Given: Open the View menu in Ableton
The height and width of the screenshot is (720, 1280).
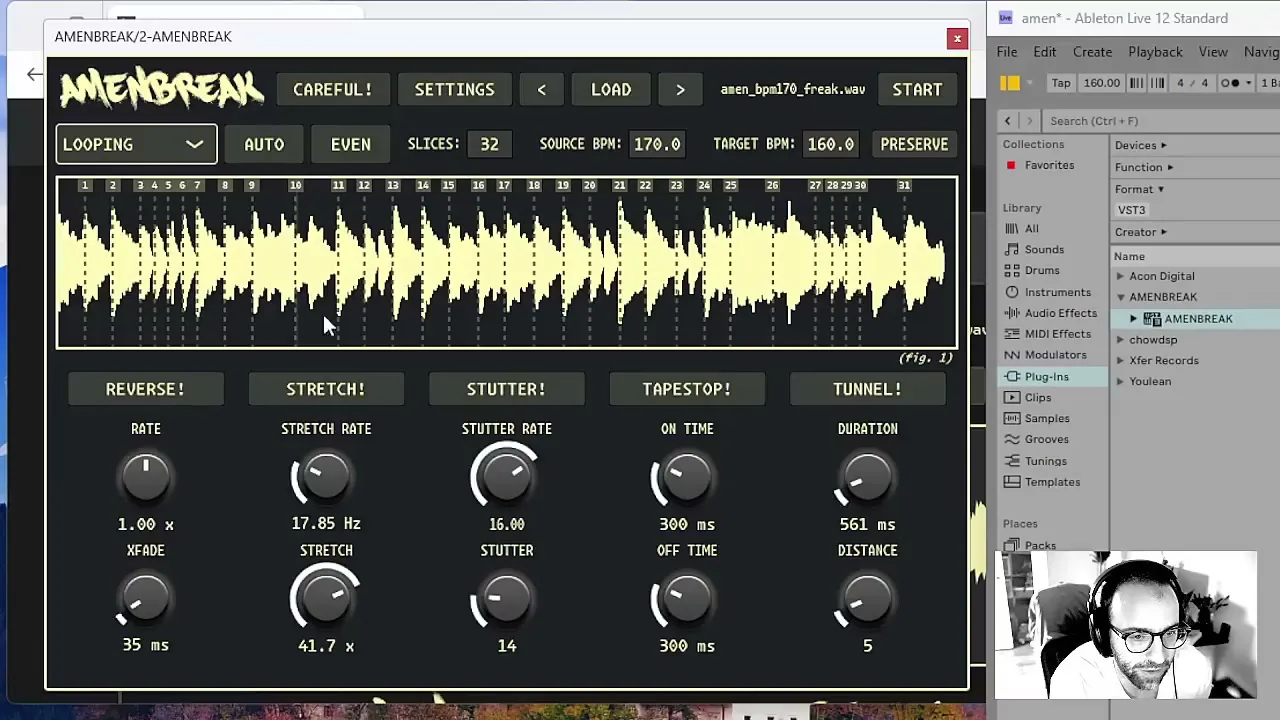Looking at the screenshot, I should point(1213,52).
